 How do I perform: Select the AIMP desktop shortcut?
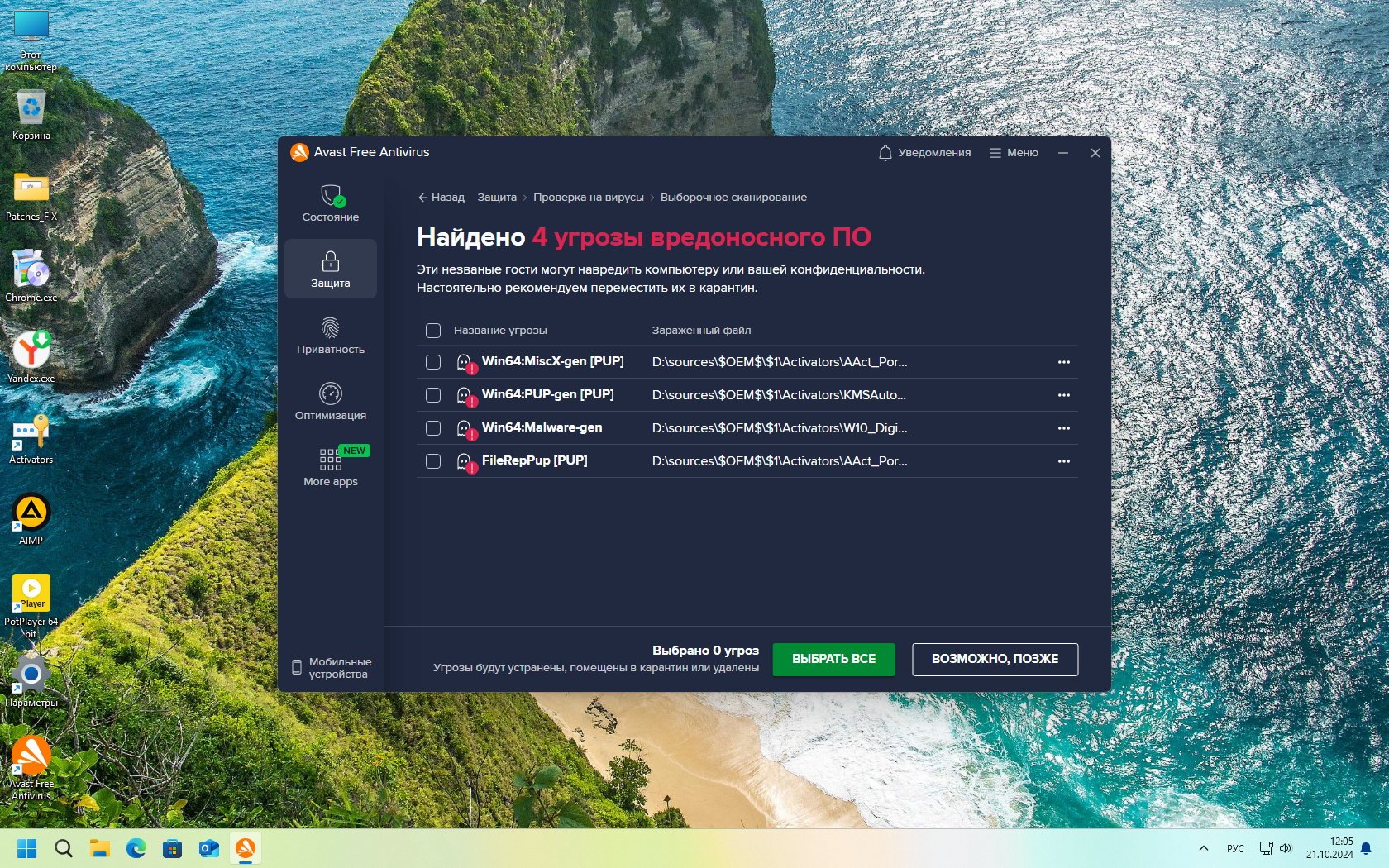(x=31, y=519)
